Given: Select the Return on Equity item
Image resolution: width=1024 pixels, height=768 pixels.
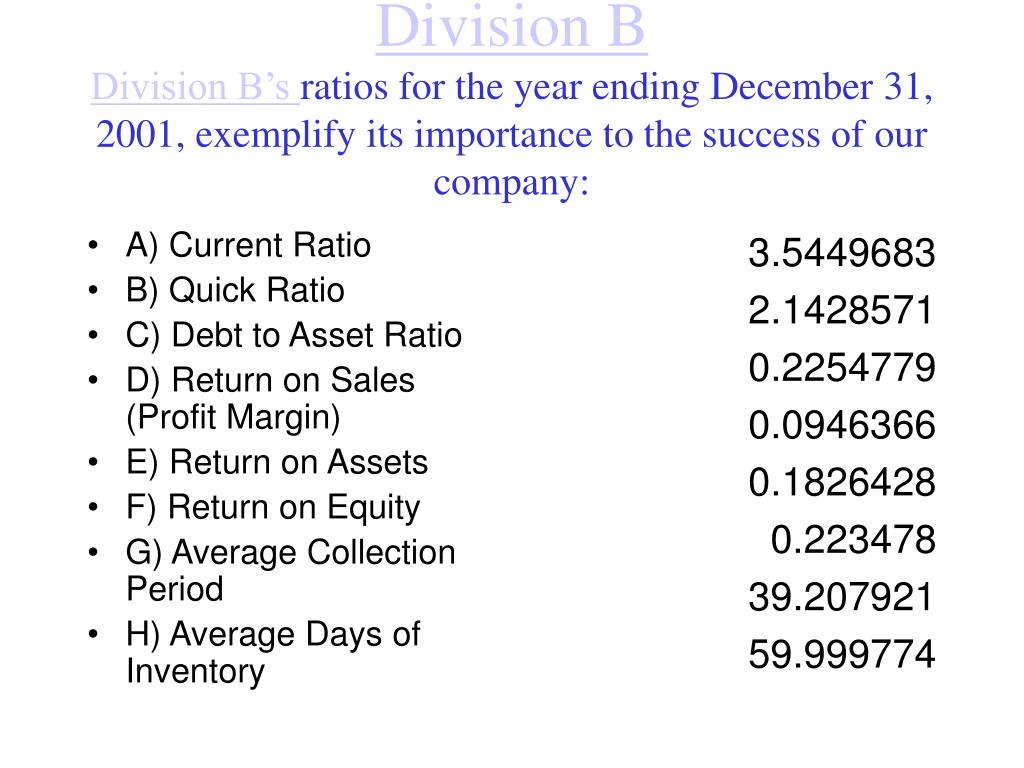Looking at the screenshot, I should coord(273,508).
